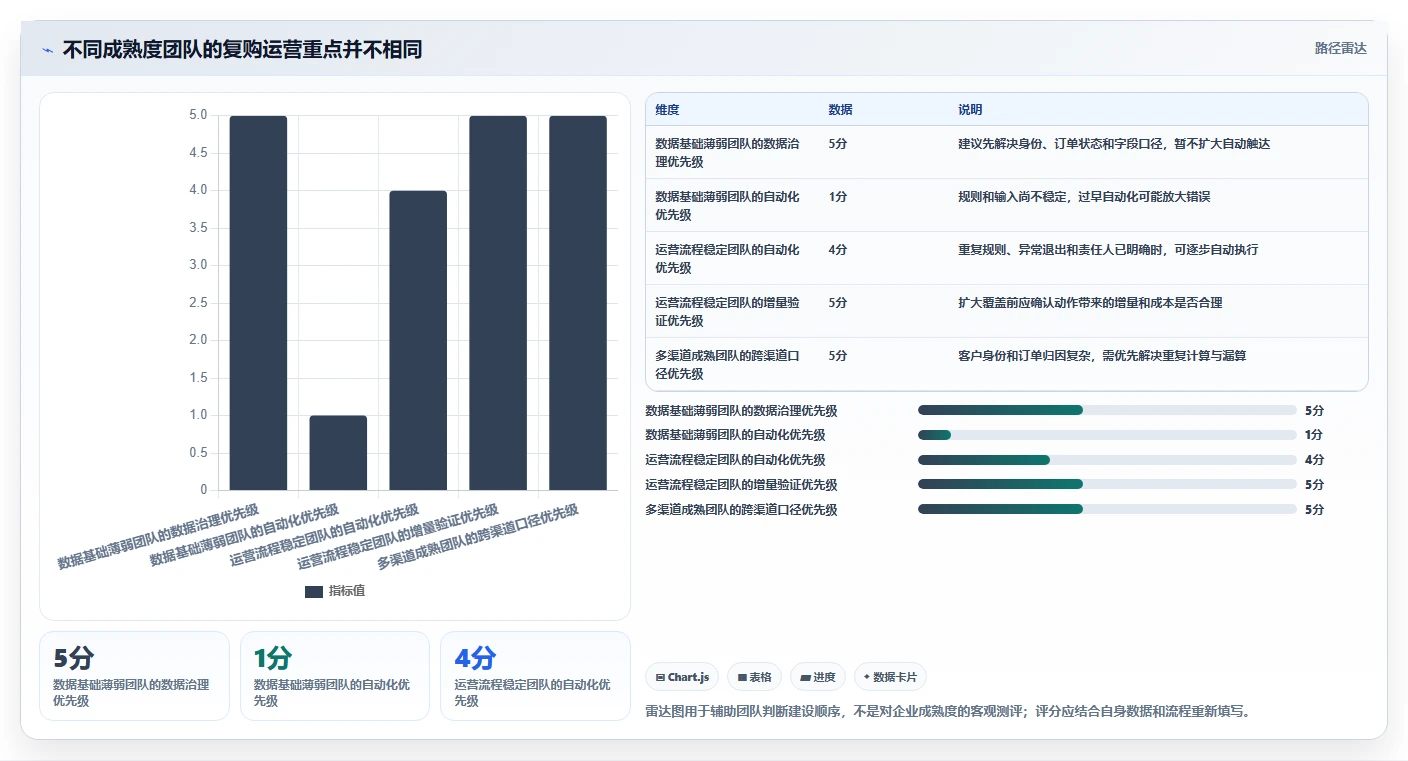Click the 1分 value in the table
Viewport: 1408px width, 761px height.
pos(838,197)
